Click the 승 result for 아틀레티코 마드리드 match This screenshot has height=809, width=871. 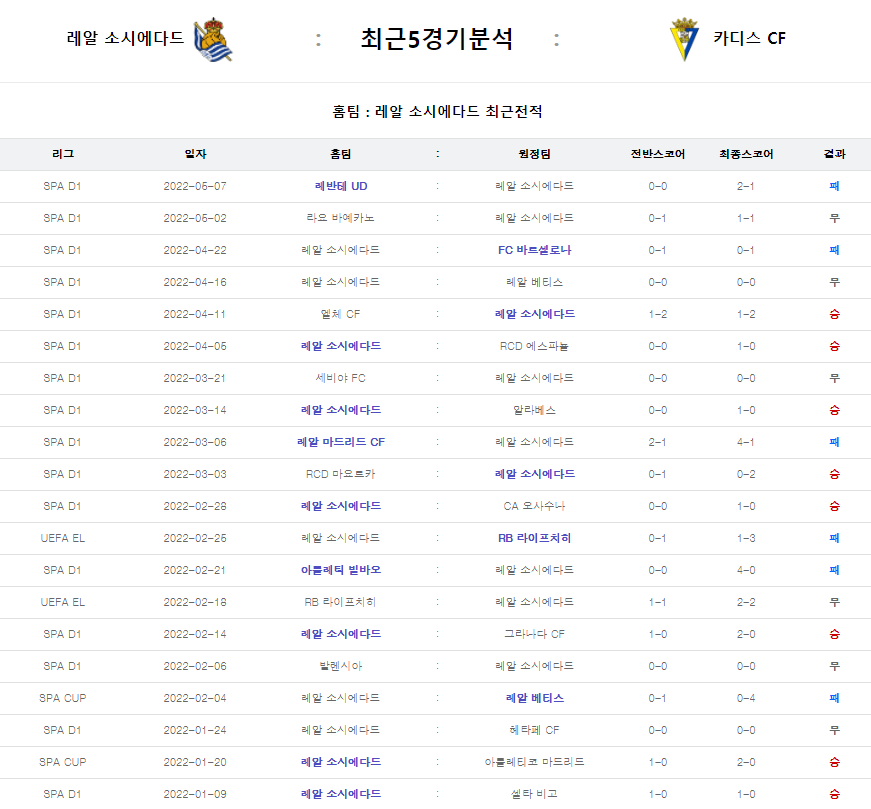click(x=834, y=762)
